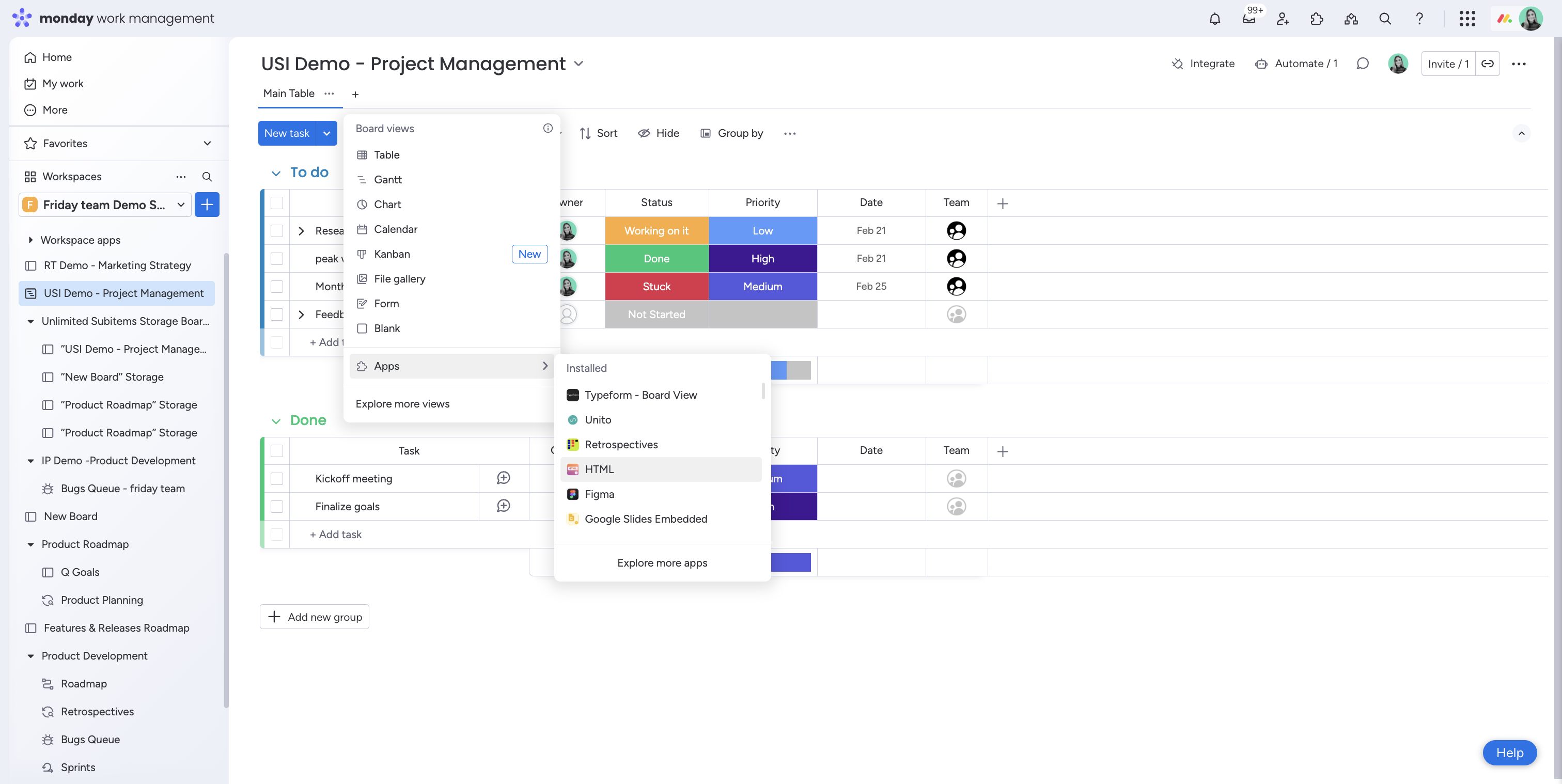The image size is (1562, 784).
Task: Click Explore more views
Action: pos(402,404)
